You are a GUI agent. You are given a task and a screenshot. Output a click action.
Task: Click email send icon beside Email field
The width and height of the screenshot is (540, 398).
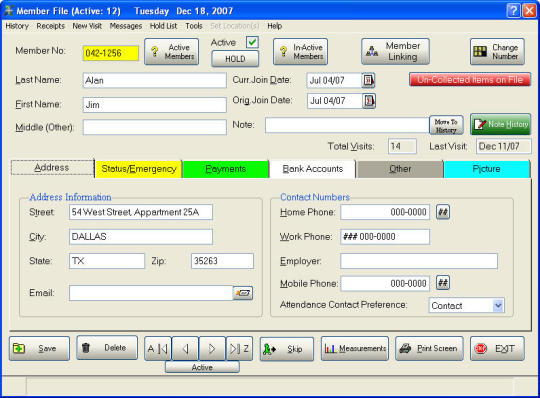click(243, 293)
